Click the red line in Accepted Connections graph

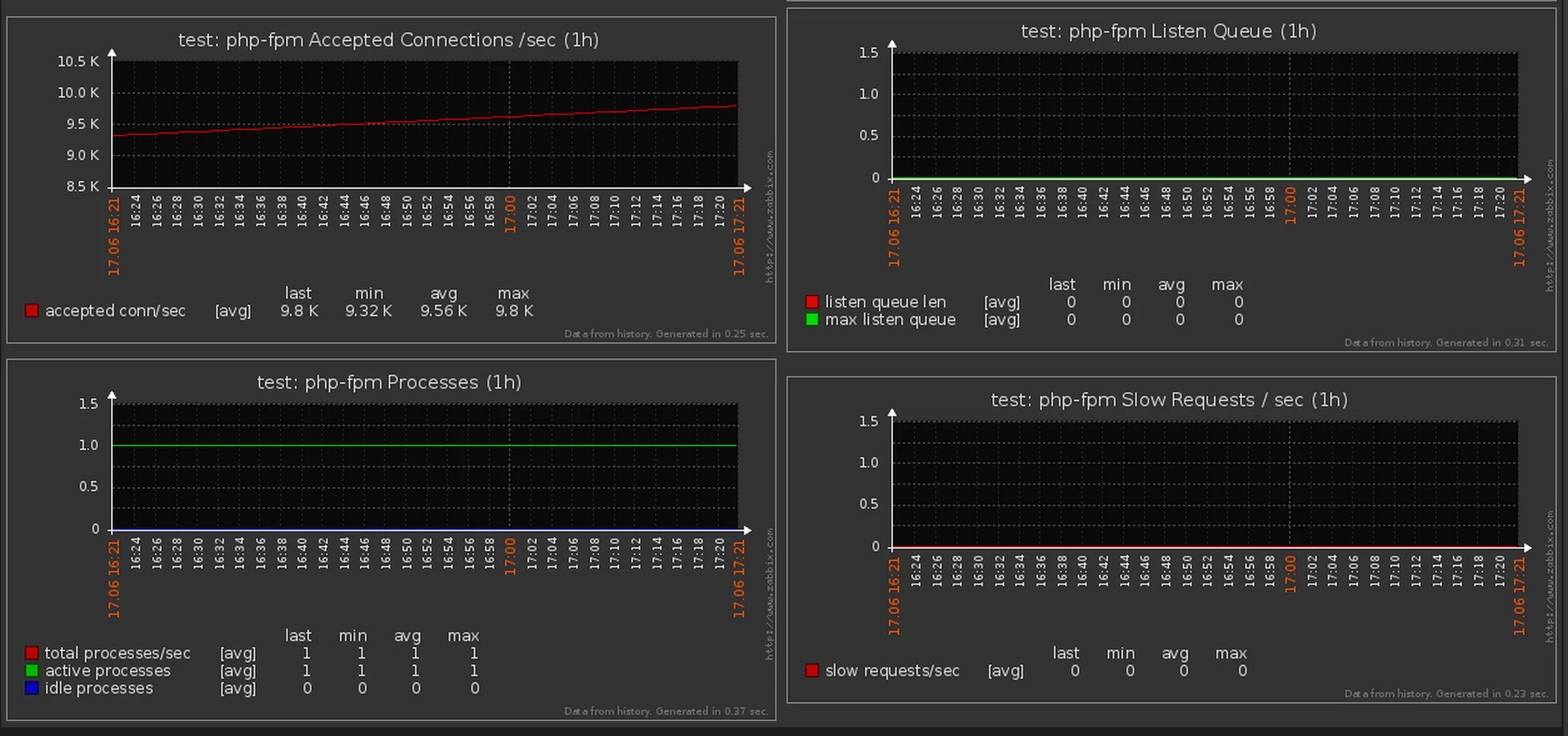click(x=425, y=121)
